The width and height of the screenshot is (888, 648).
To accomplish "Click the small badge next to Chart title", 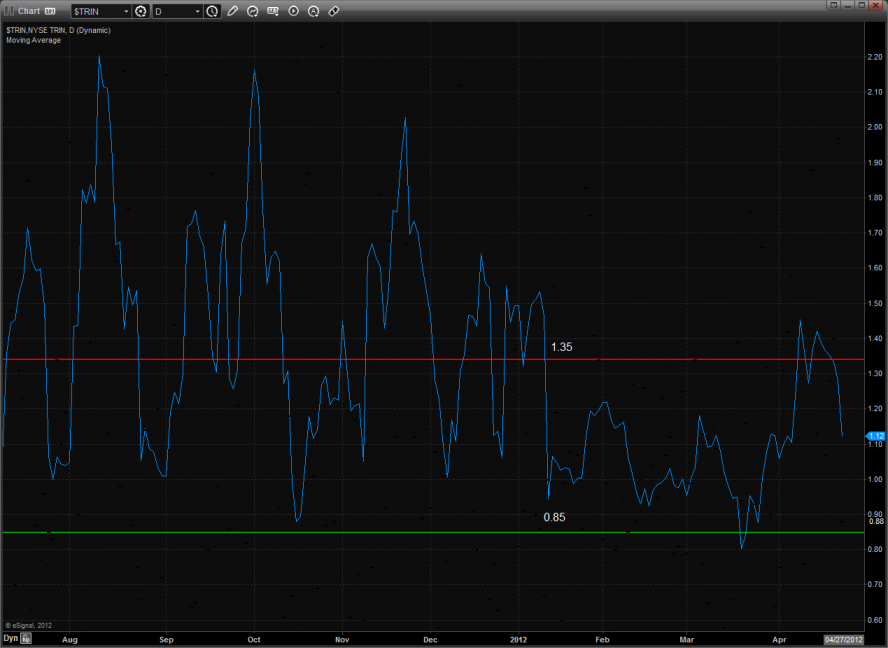I will [50, 11].
